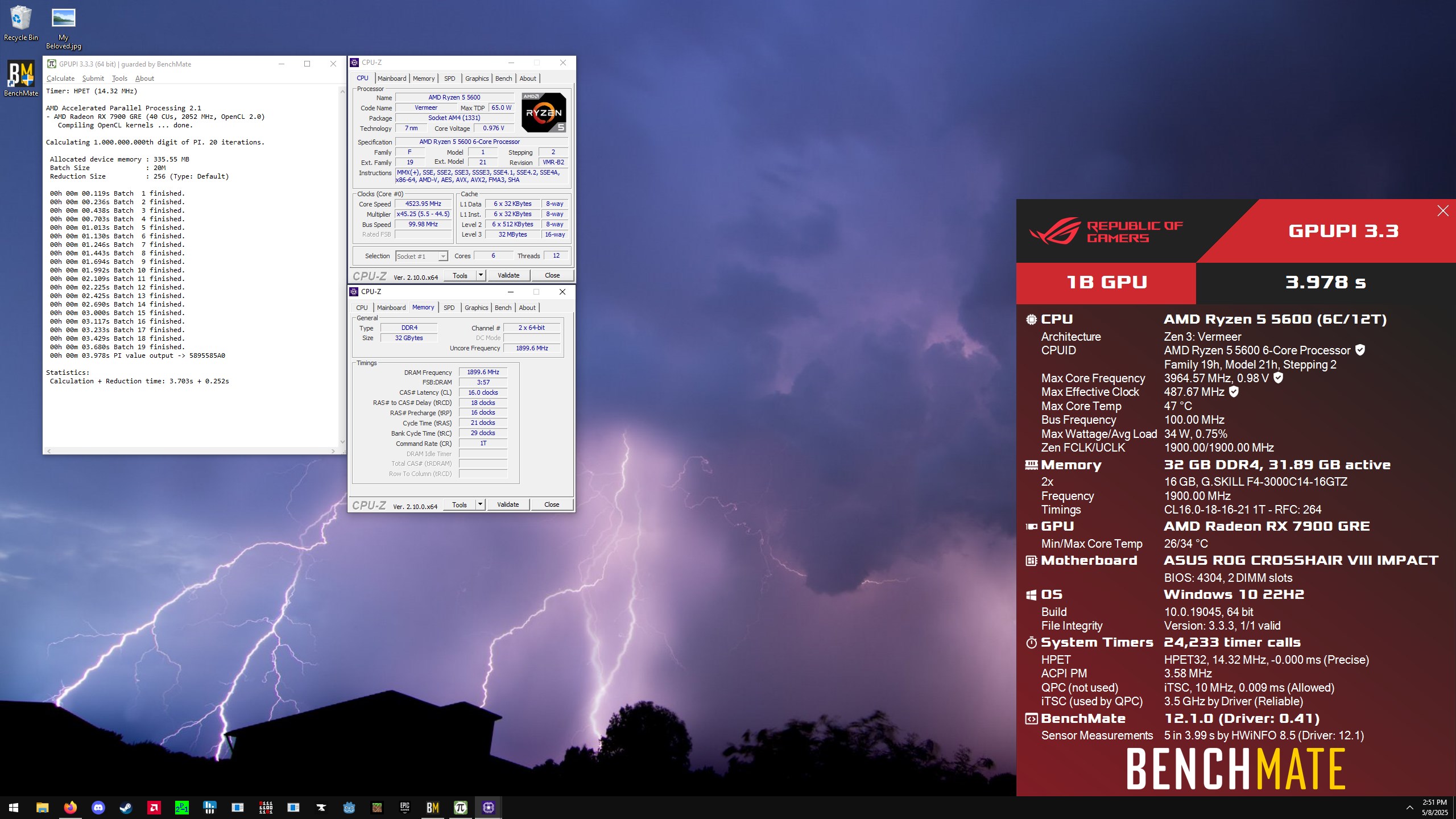The width and height of the screenshot is (1456, 819).
Task: Launch the BenchMate desktop shortcut
Action: click(x=21, y=78)
